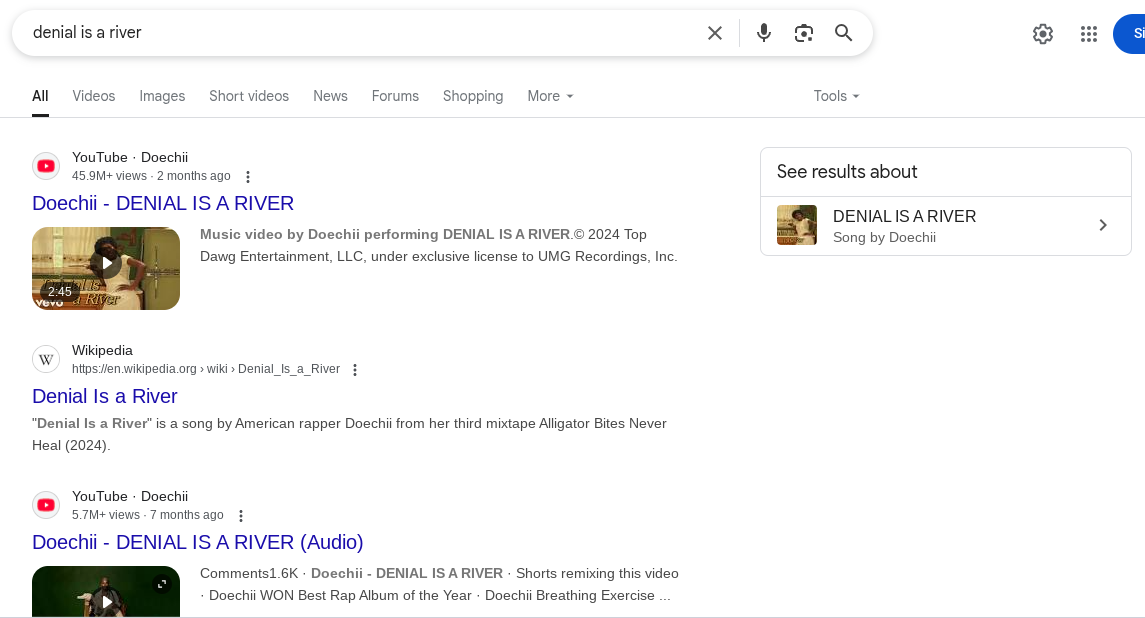Screen dimensions: 1145x618
Task: Open the Wikipedia Denial Is a River link
Action: (105, 396)
